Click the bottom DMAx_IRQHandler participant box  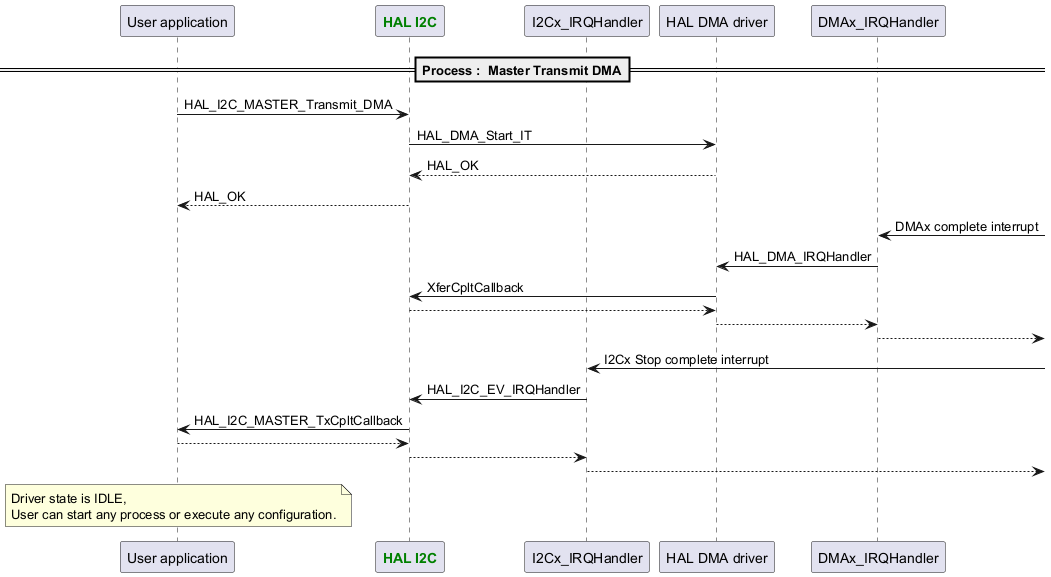(x=878, y=558)
